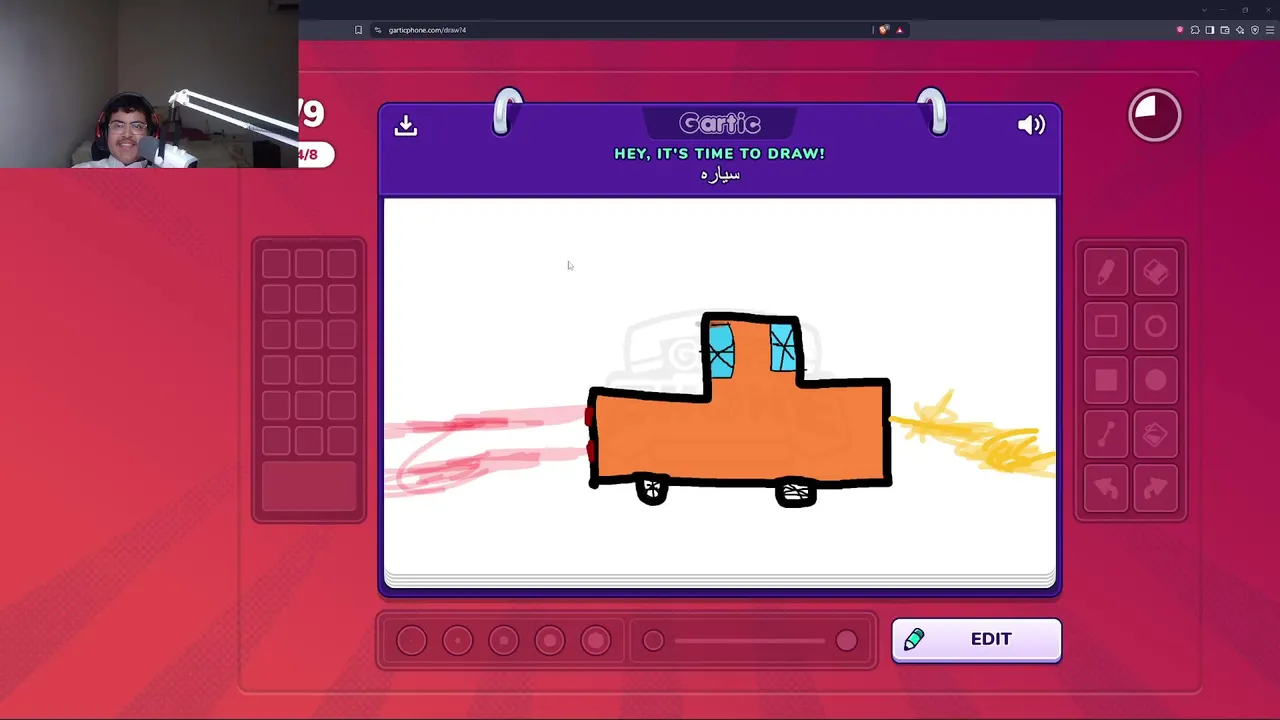This screenshot has height=720, width=1280.
Task: Open the browser hamburger menu
Action: [1270, 30]
